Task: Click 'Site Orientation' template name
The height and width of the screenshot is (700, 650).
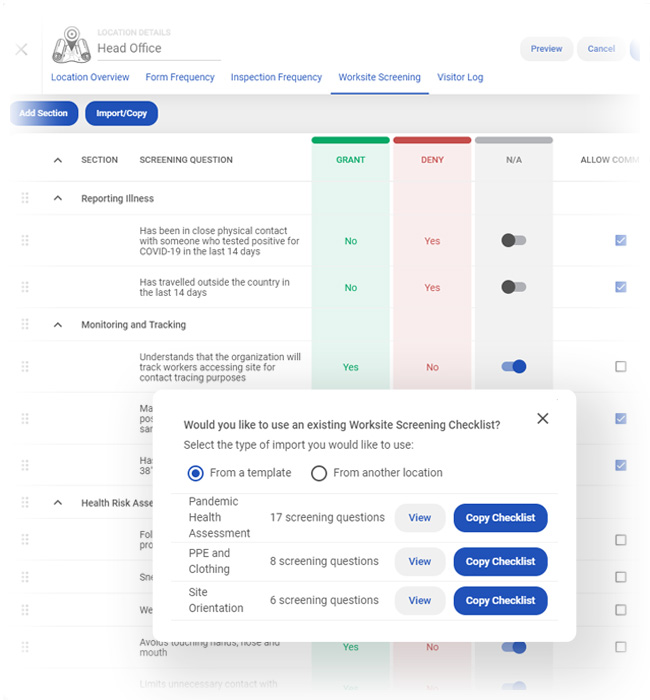Action: point(216,600)
